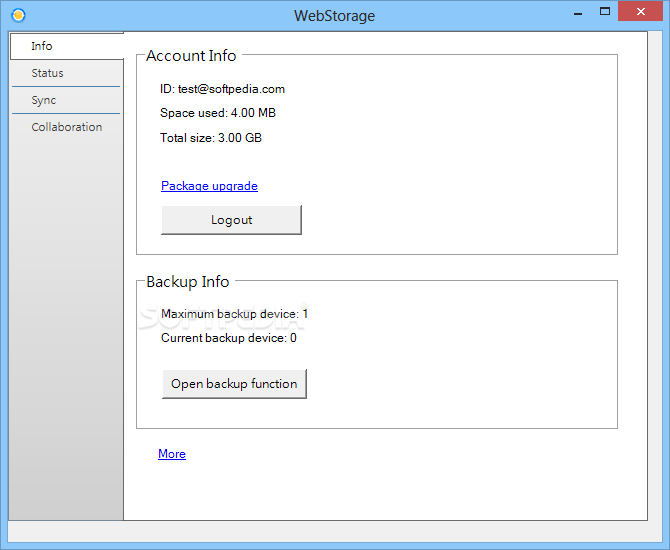
Task: Go to the Collaboration tab
Action: tap(66, 127)
